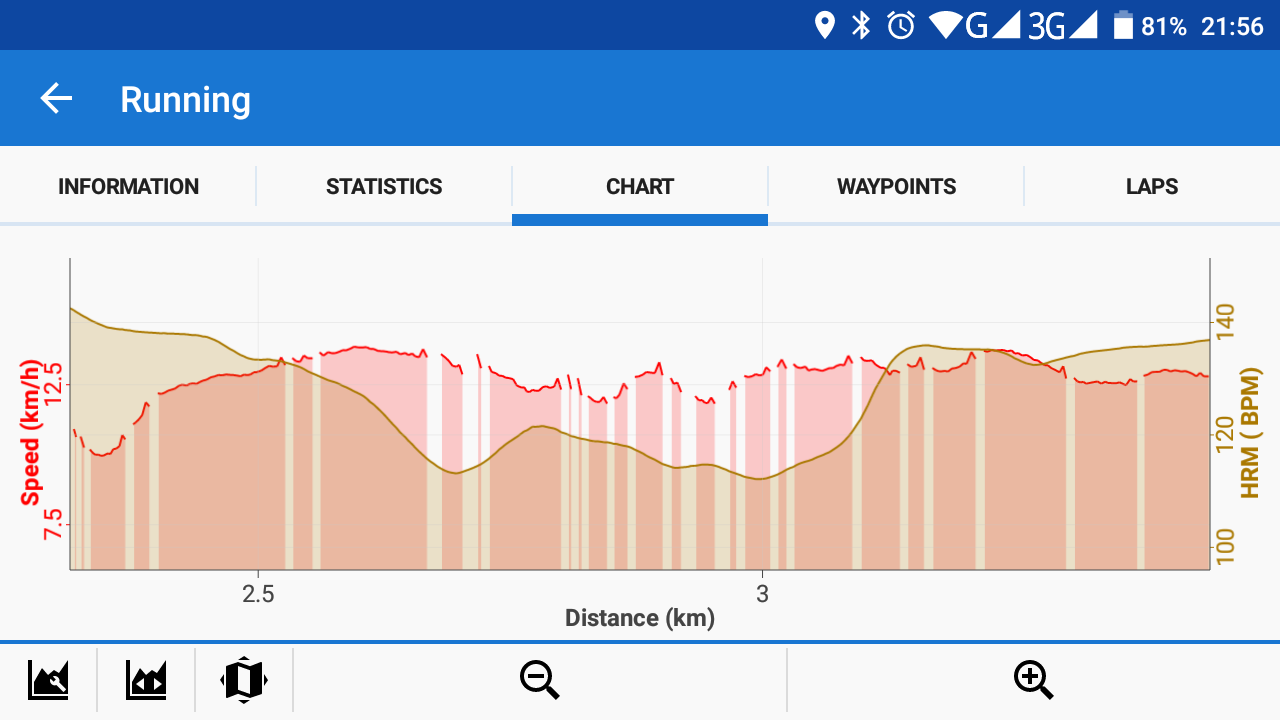Tap the map pan icon
The image size is (1280, 720).
coord(244,680)
